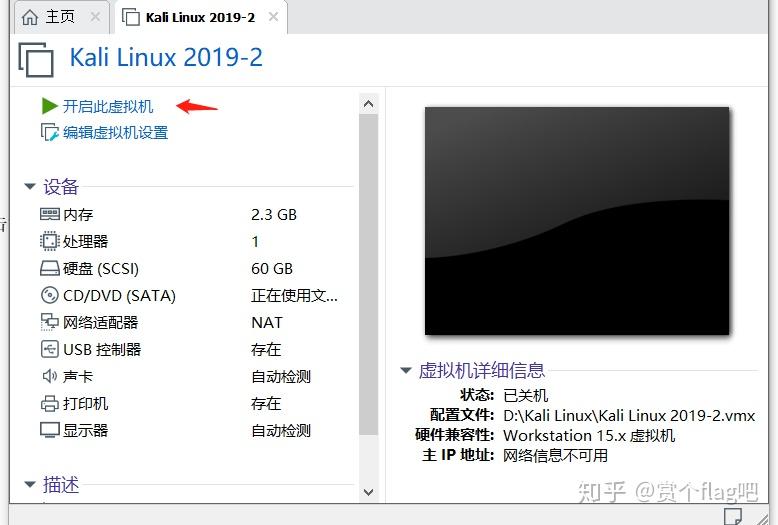The image size is (778, 525).
Task: Open 编辑虚拟机设置 link
Action: (x=115, y=132)
